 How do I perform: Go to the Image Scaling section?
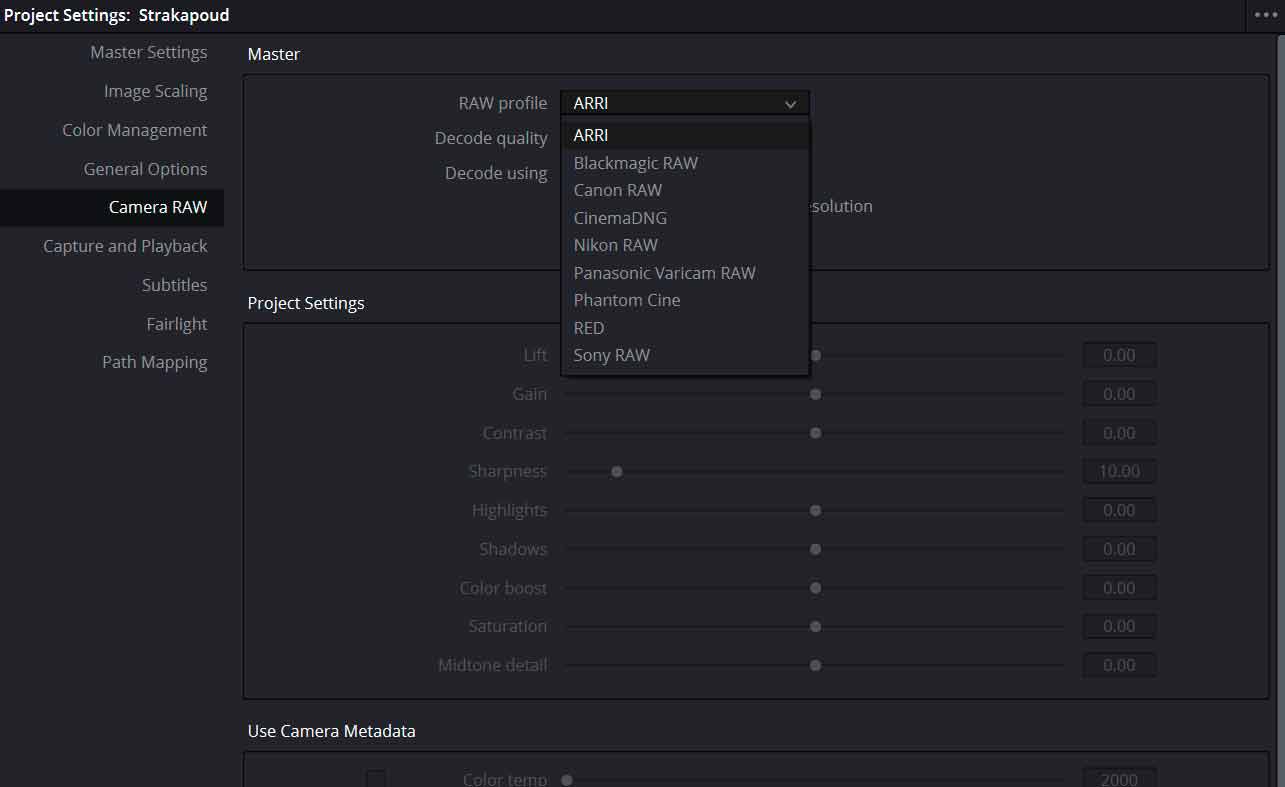(x=155, y=91)
